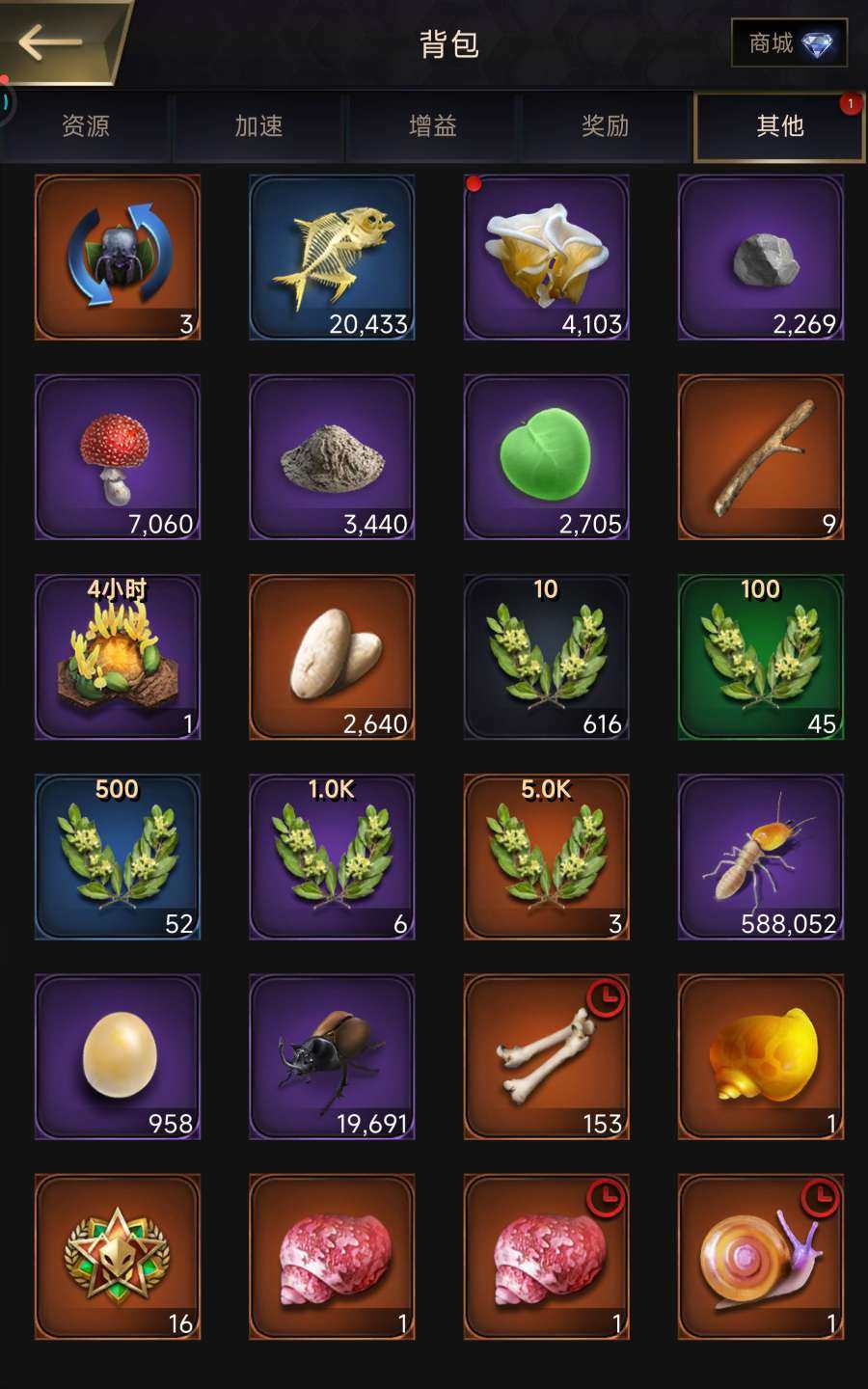The height and width of the screenshot is (1389, 868).
Task: Tap the golden egg item with 958
Action: [118, 1057]
